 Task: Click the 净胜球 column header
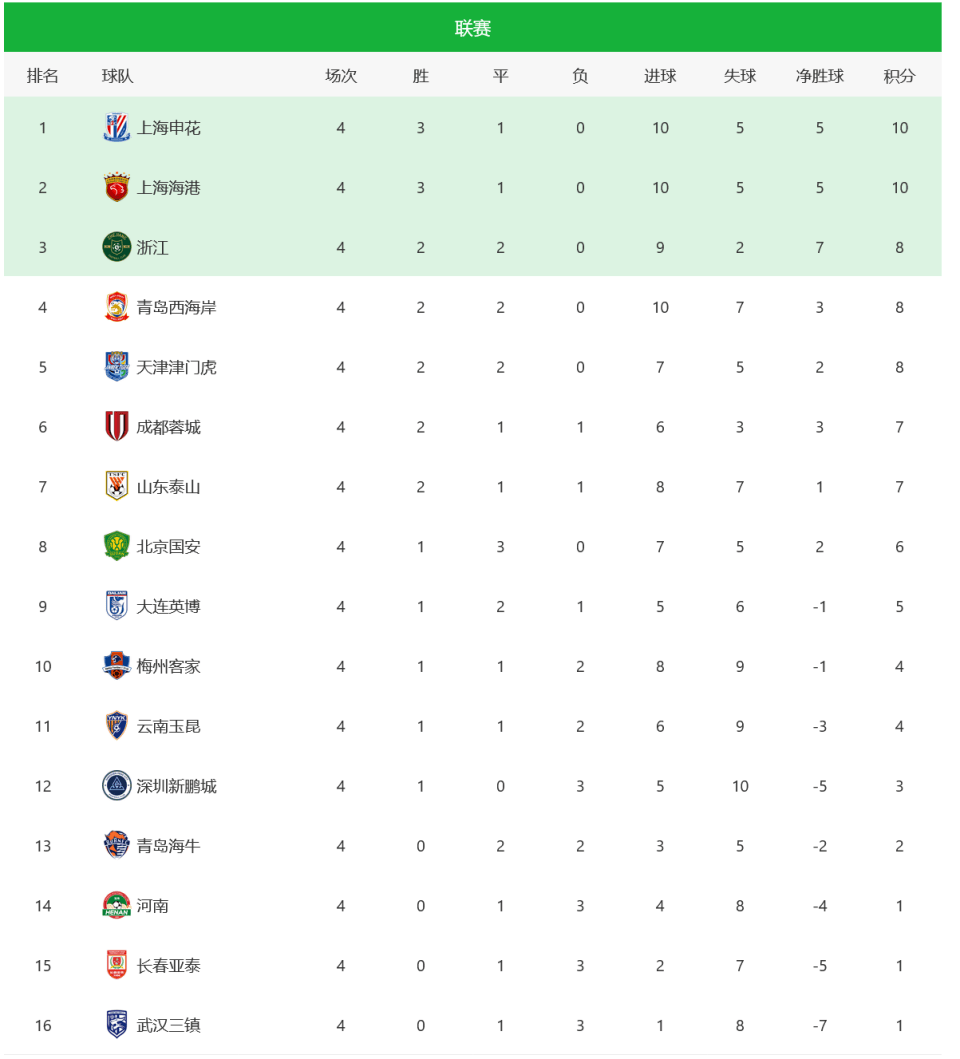click(x=819, y=76)
